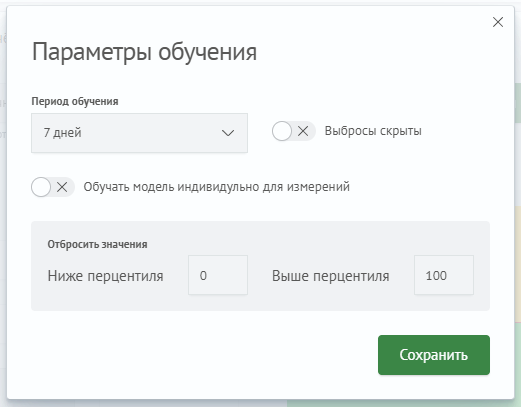Click the Выше перцентиля input field
The image size is (521, 407).
tap(444, 275)
